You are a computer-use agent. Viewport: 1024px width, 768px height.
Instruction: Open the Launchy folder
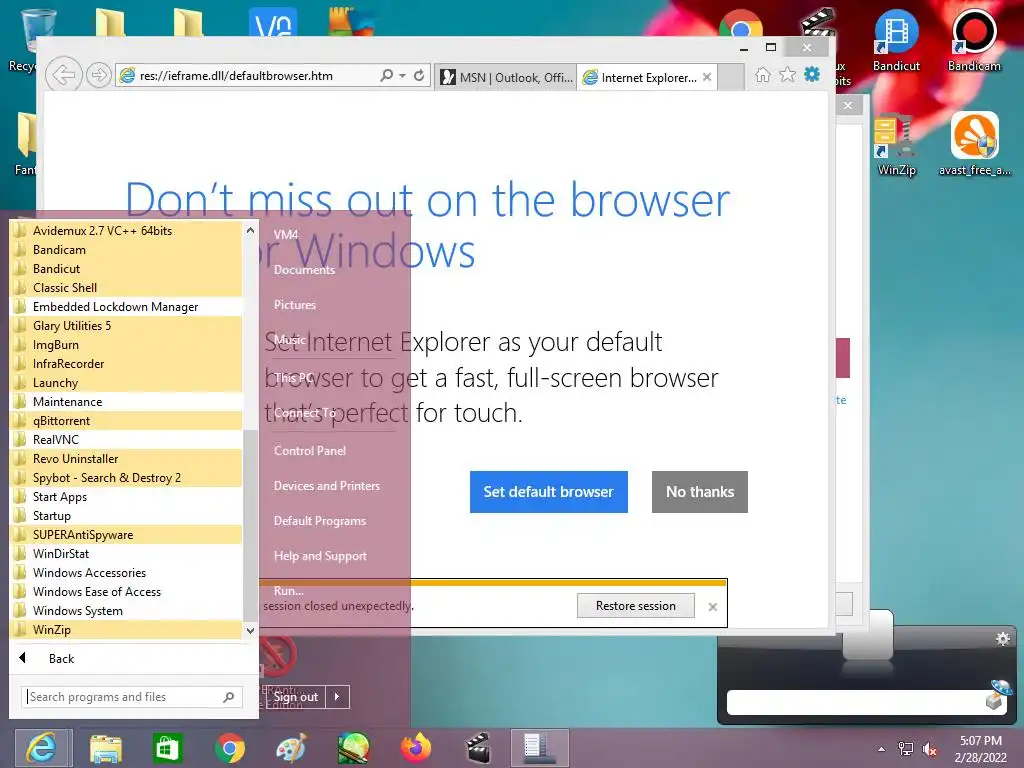click(x=127, y=382)
